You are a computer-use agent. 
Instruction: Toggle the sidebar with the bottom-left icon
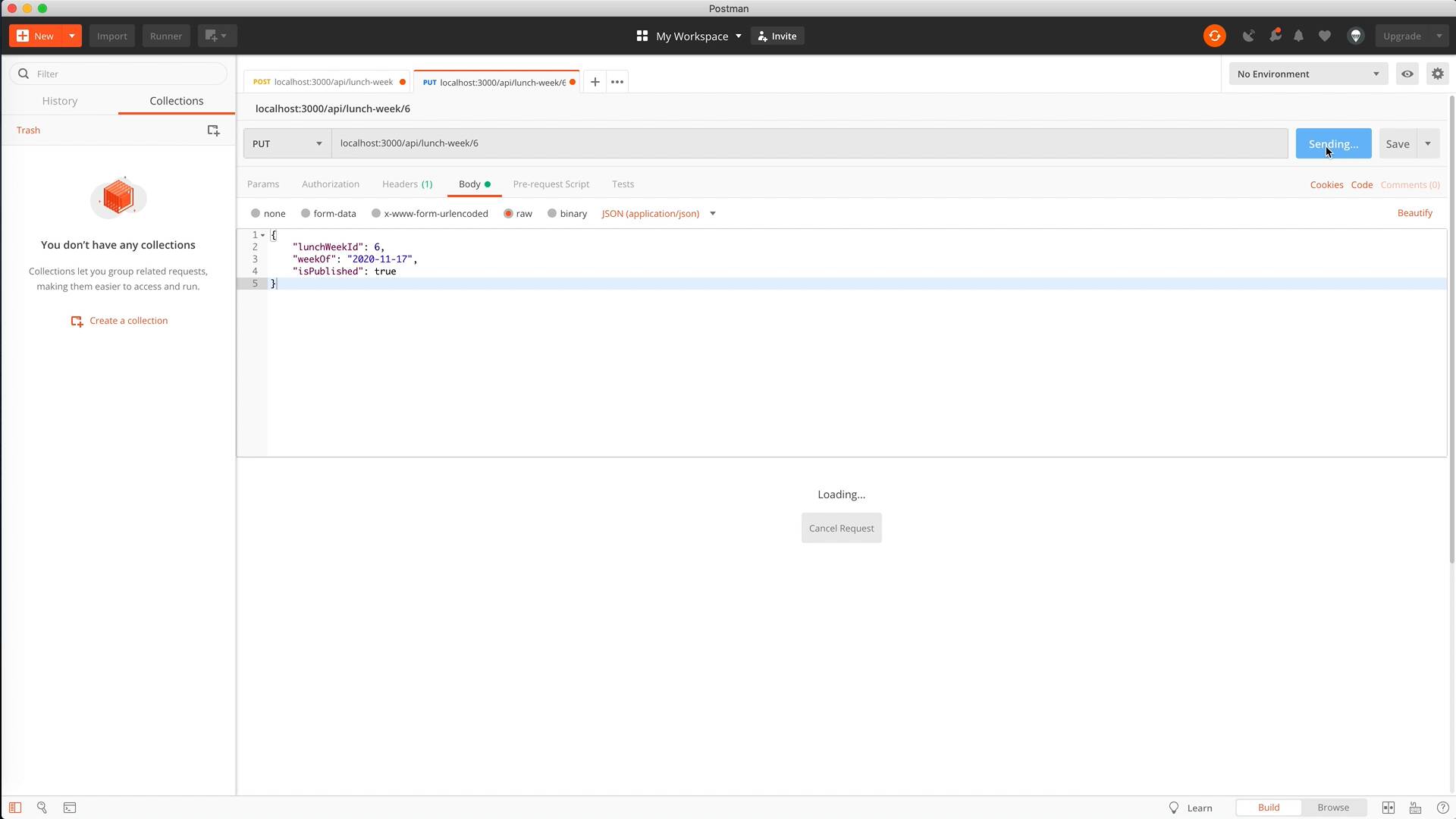(14, 808)
